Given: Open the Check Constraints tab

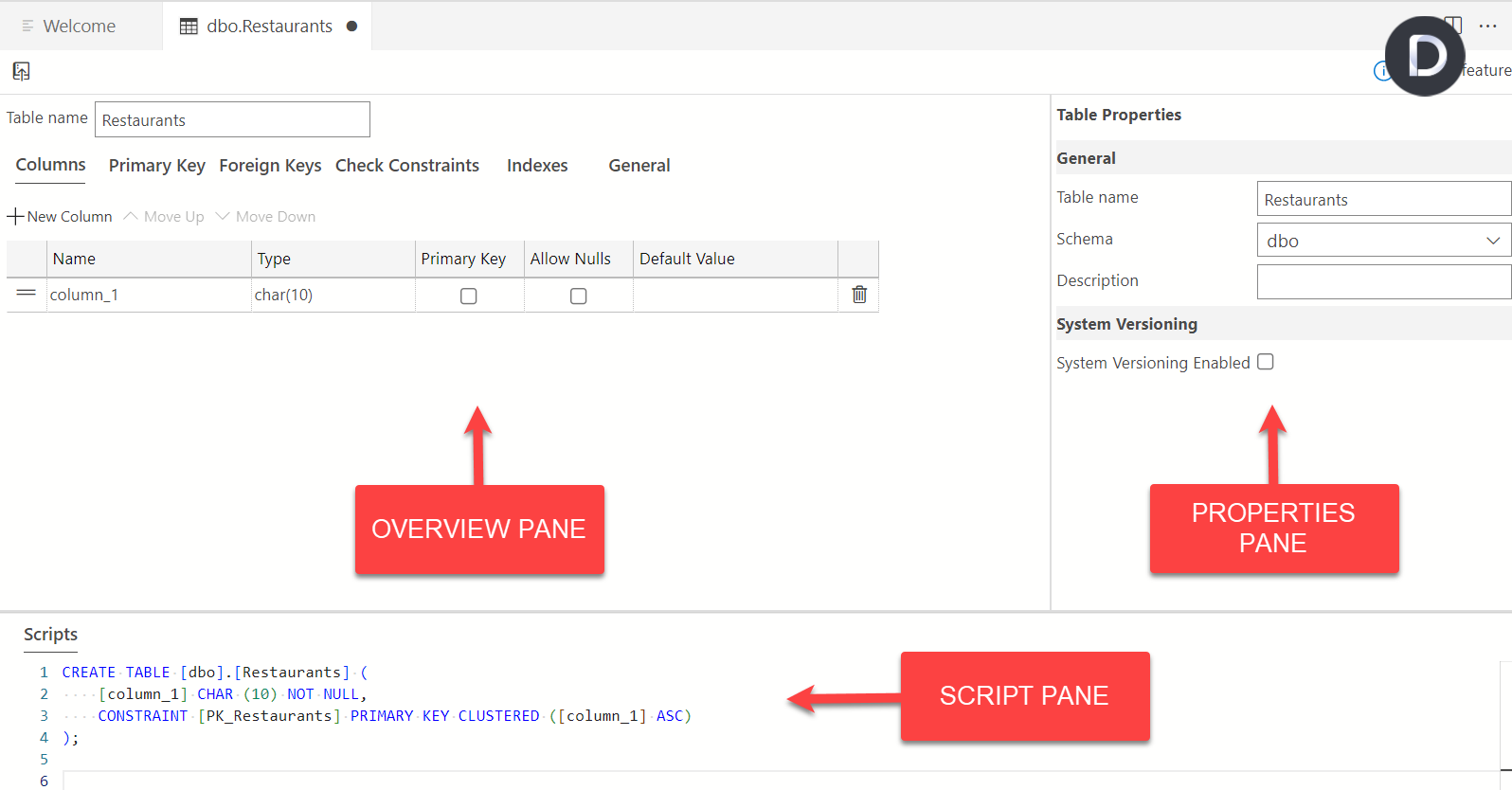Looking at the screenshot, I should (x=407, y=166).
